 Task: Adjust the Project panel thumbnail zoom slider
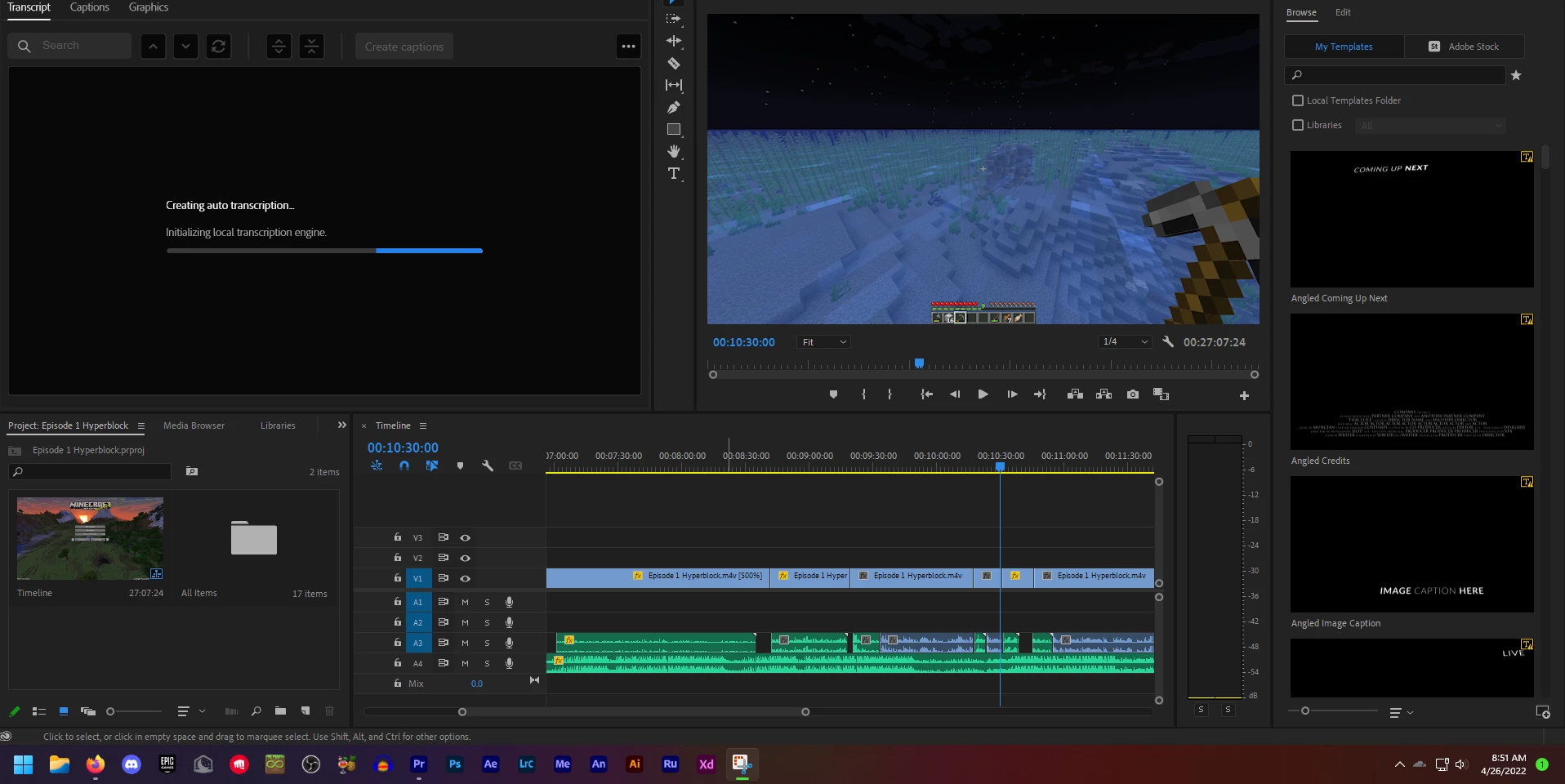110,711
